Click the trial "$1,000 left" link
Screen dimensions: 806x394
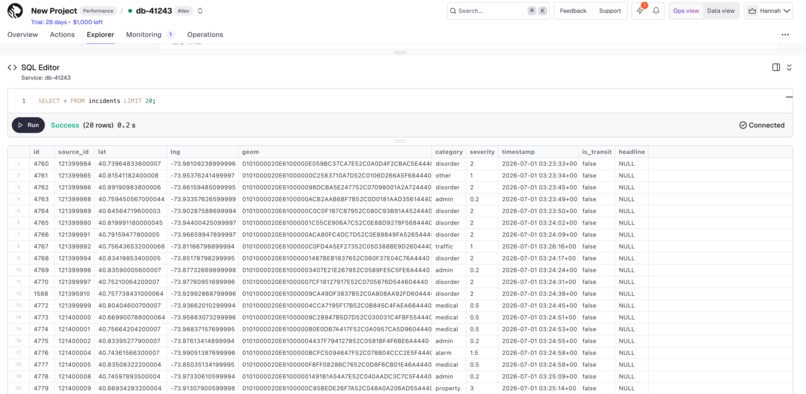click(x=88, y=22)
